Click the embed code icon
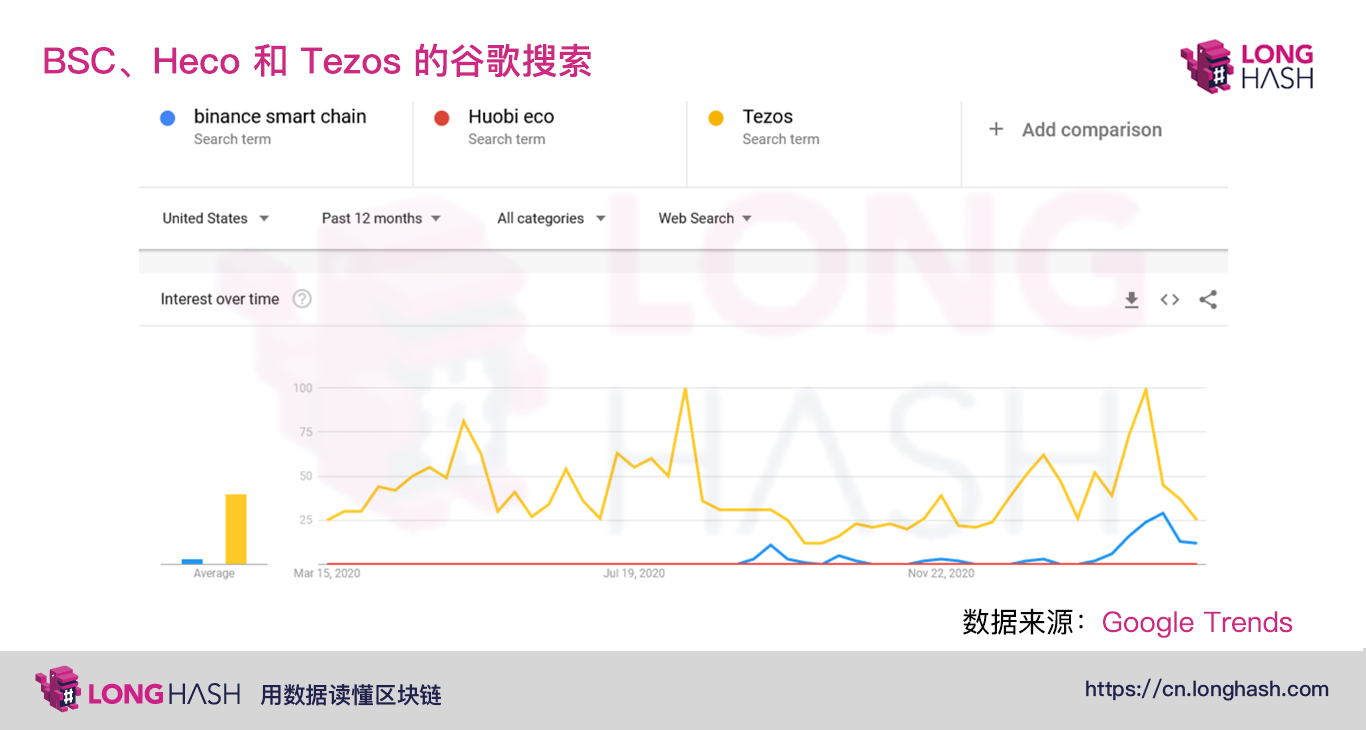The image size is (1366, 730). (x=1169, y=299)
